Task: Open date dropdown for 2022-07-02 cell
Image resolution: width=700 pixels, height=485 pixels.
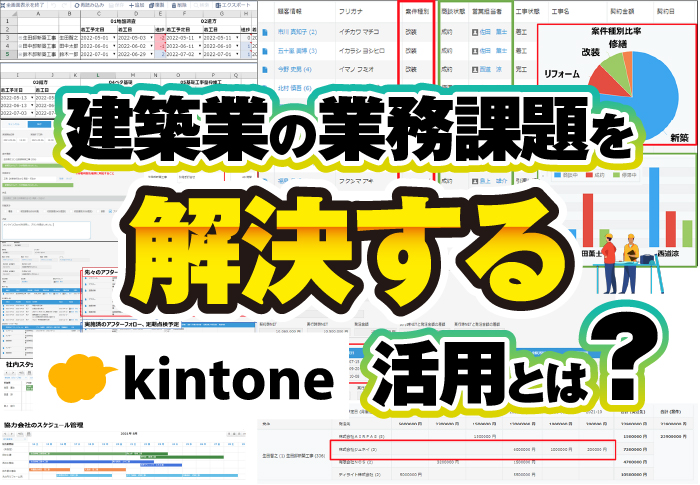Action: click(200, 54)
